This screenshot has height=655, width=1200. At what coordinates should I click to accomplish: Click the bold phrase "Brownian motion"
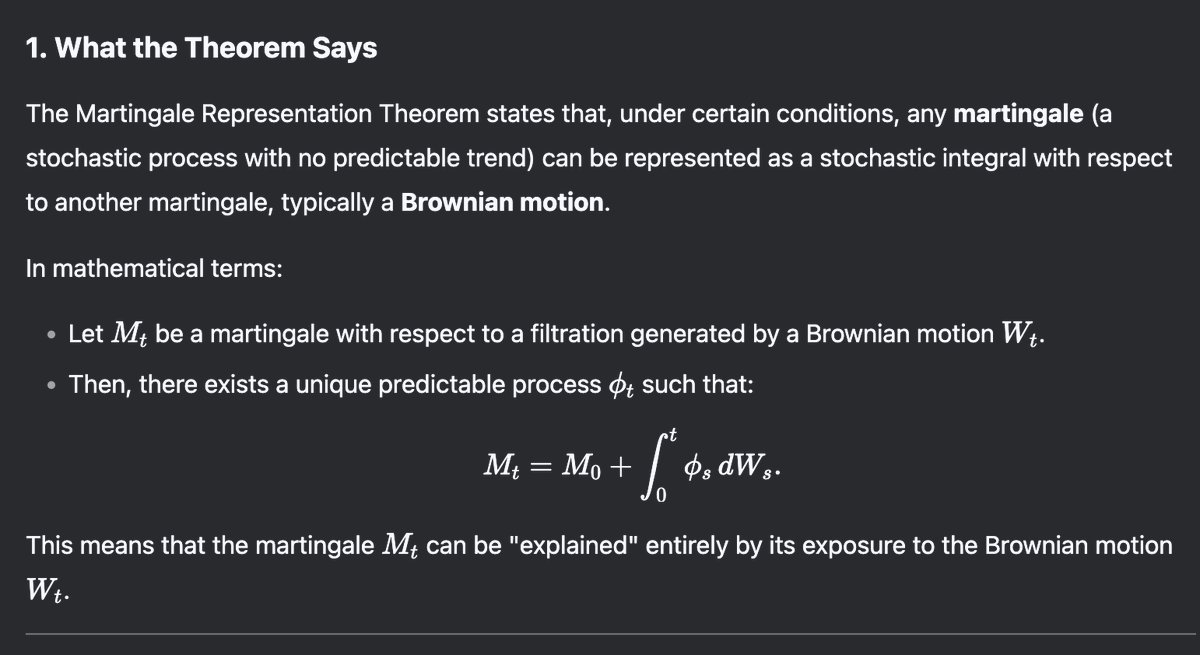[x=502, y=202]
